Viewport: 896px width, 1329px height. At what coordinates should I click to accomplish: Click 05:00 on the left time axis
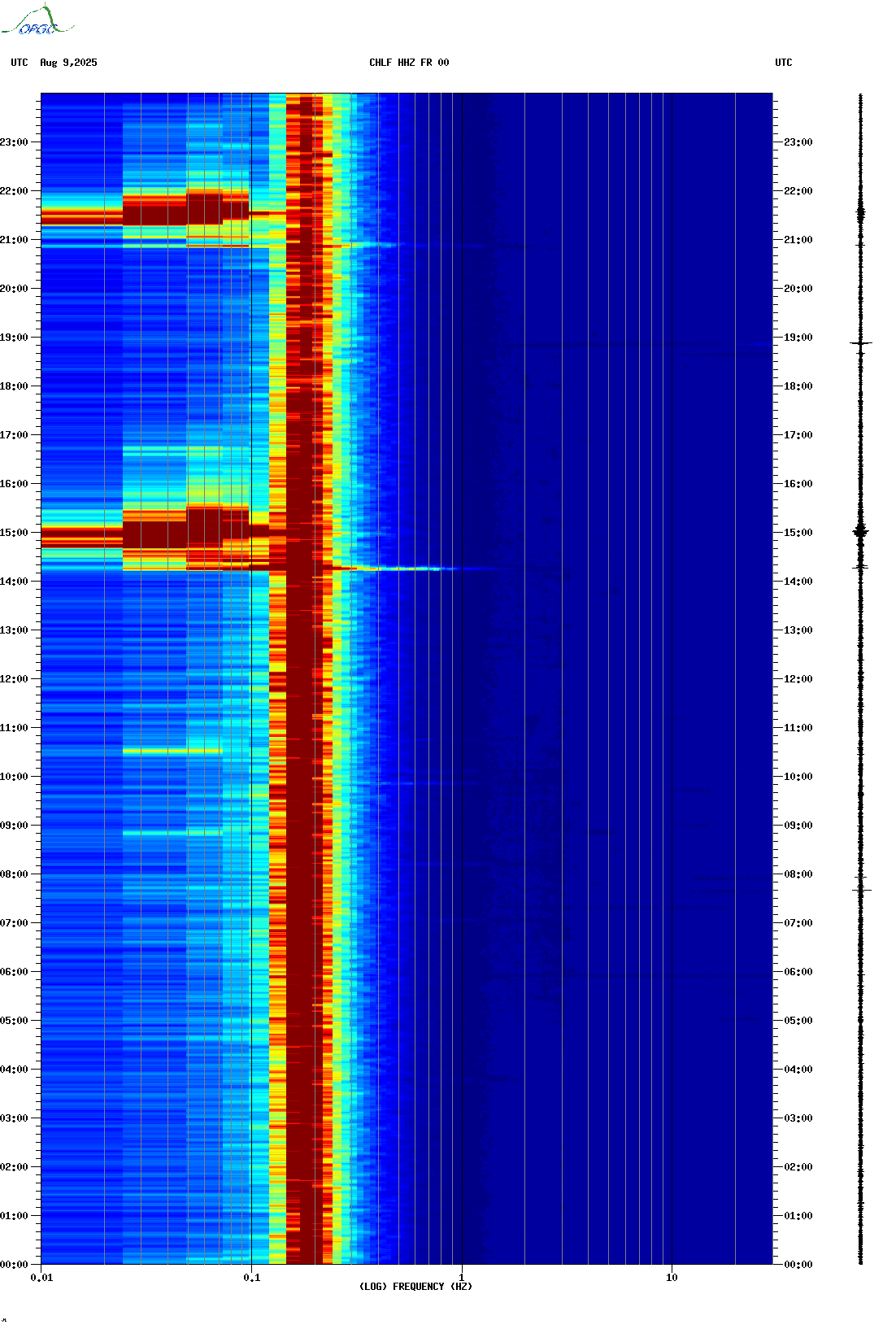(x=14, y=1021)
